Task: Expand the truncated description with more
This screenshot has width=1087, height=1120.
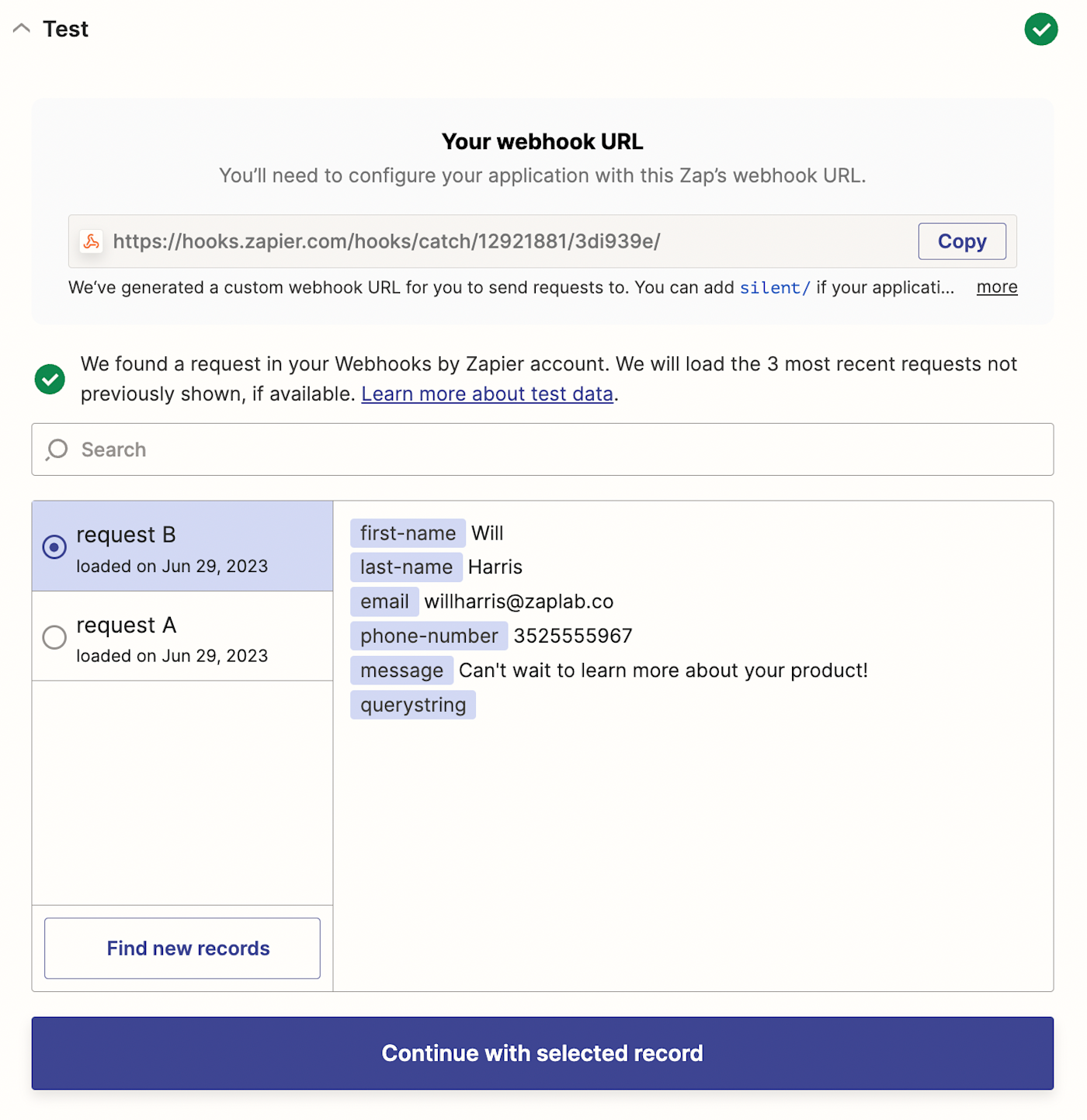Action: 997,287
